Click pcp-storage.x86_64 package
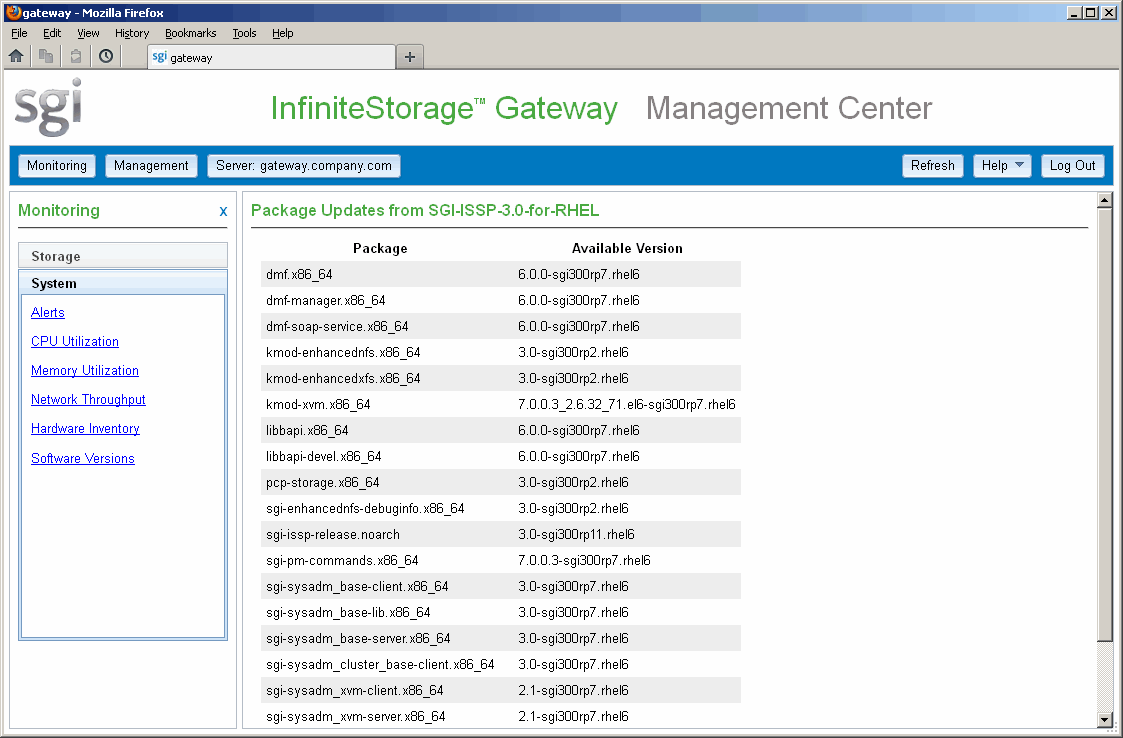The height and width of the screenshot is (738, 1123). click(322, 482)
